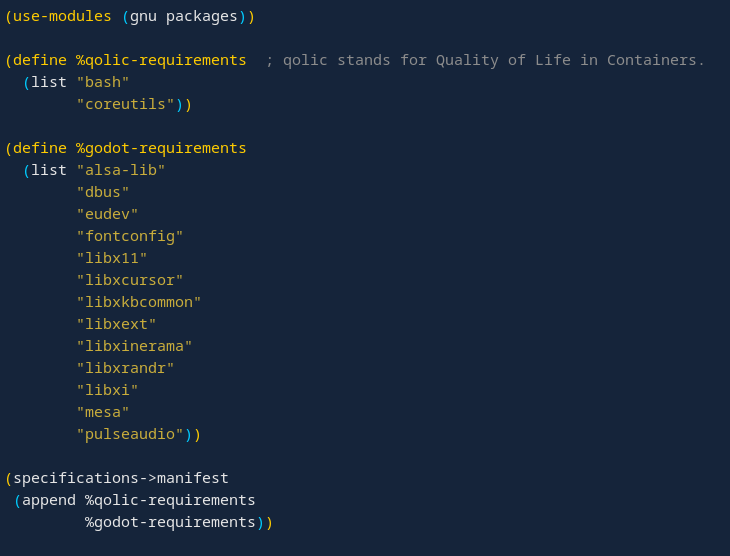Click the "dbus" string
The image size is (730, 556).
point(103,192)
